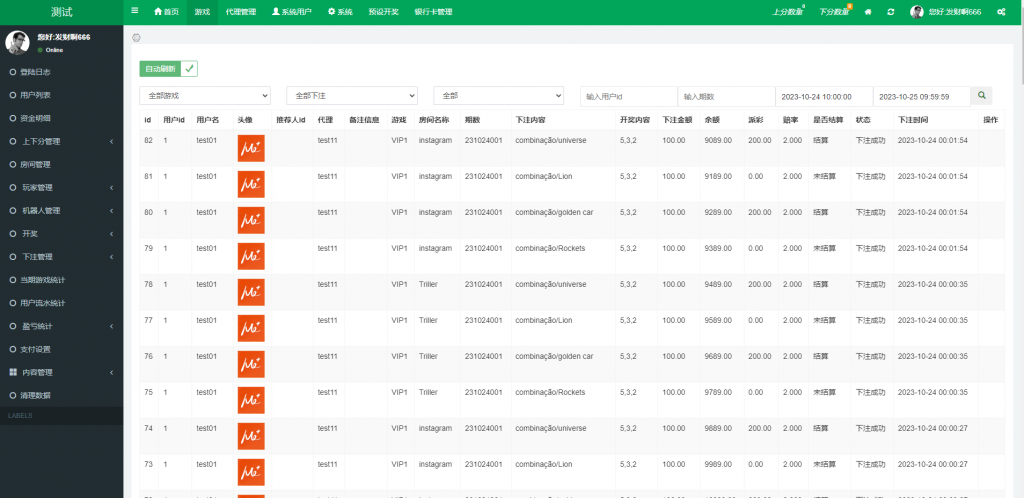
Task: Click the user profile avatar in top bar
Action: pyautogui.click(x=916, y=12)
